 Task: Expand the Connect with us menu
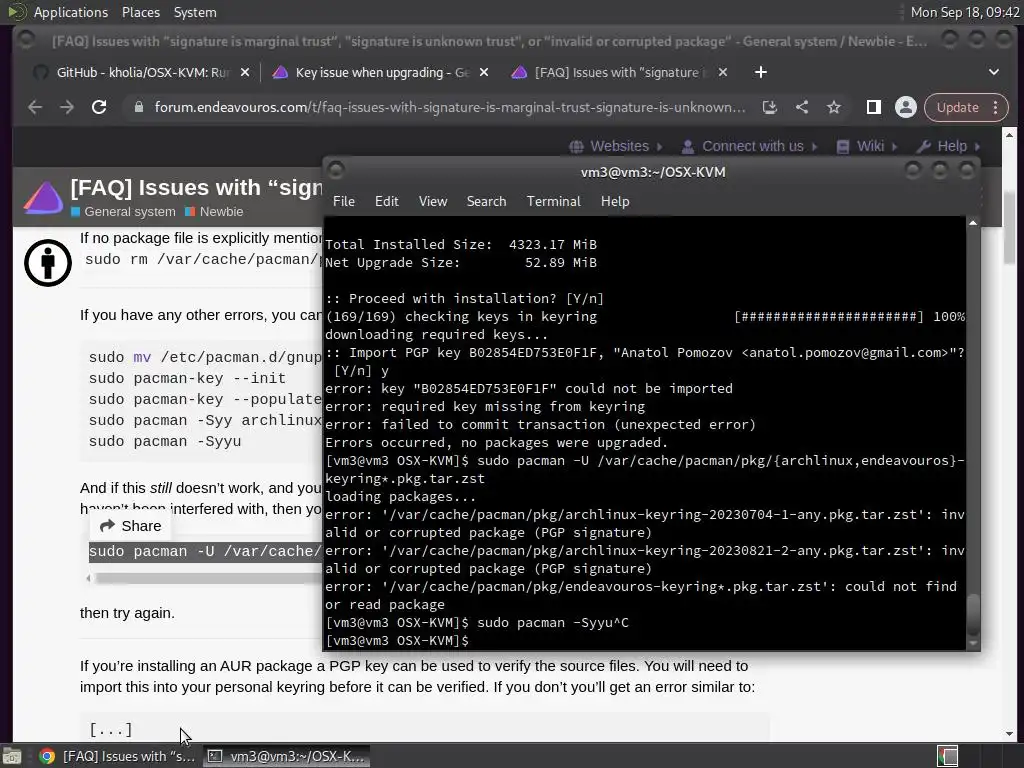tap(749, 146)
